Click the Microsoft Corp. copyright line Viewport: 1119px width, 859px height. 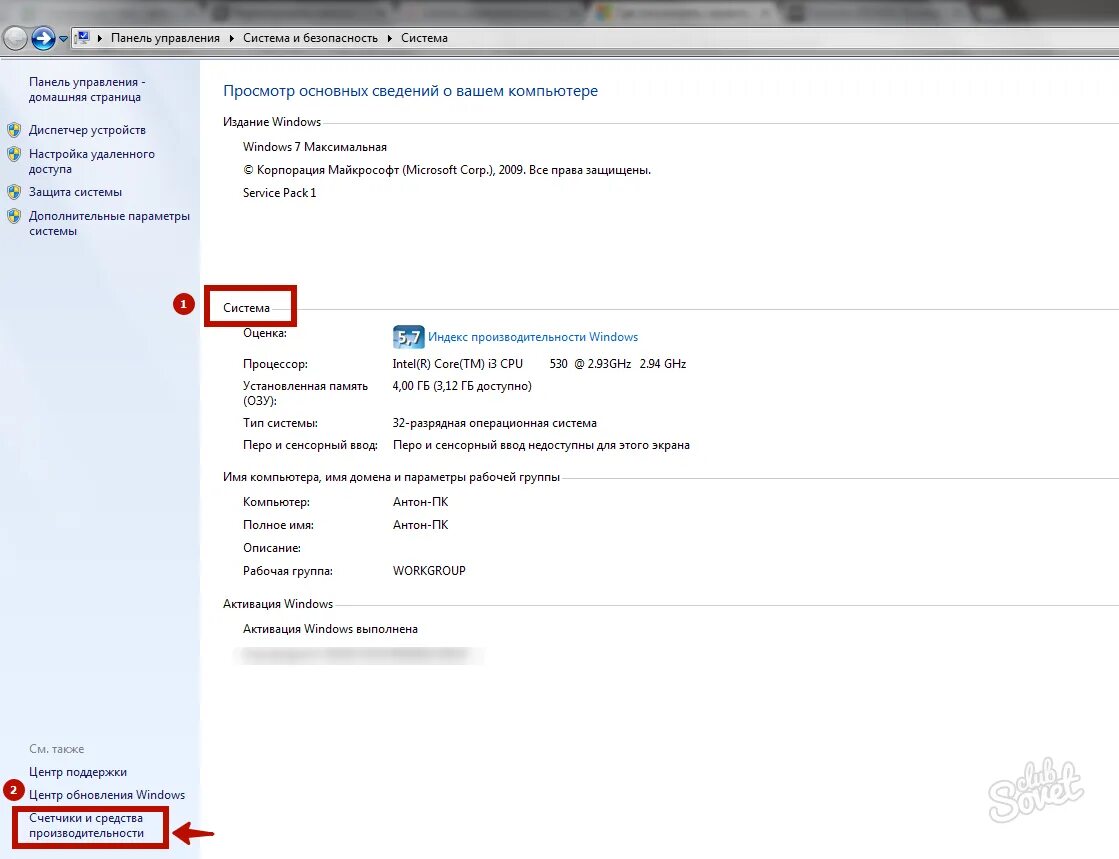coord(447,170)
